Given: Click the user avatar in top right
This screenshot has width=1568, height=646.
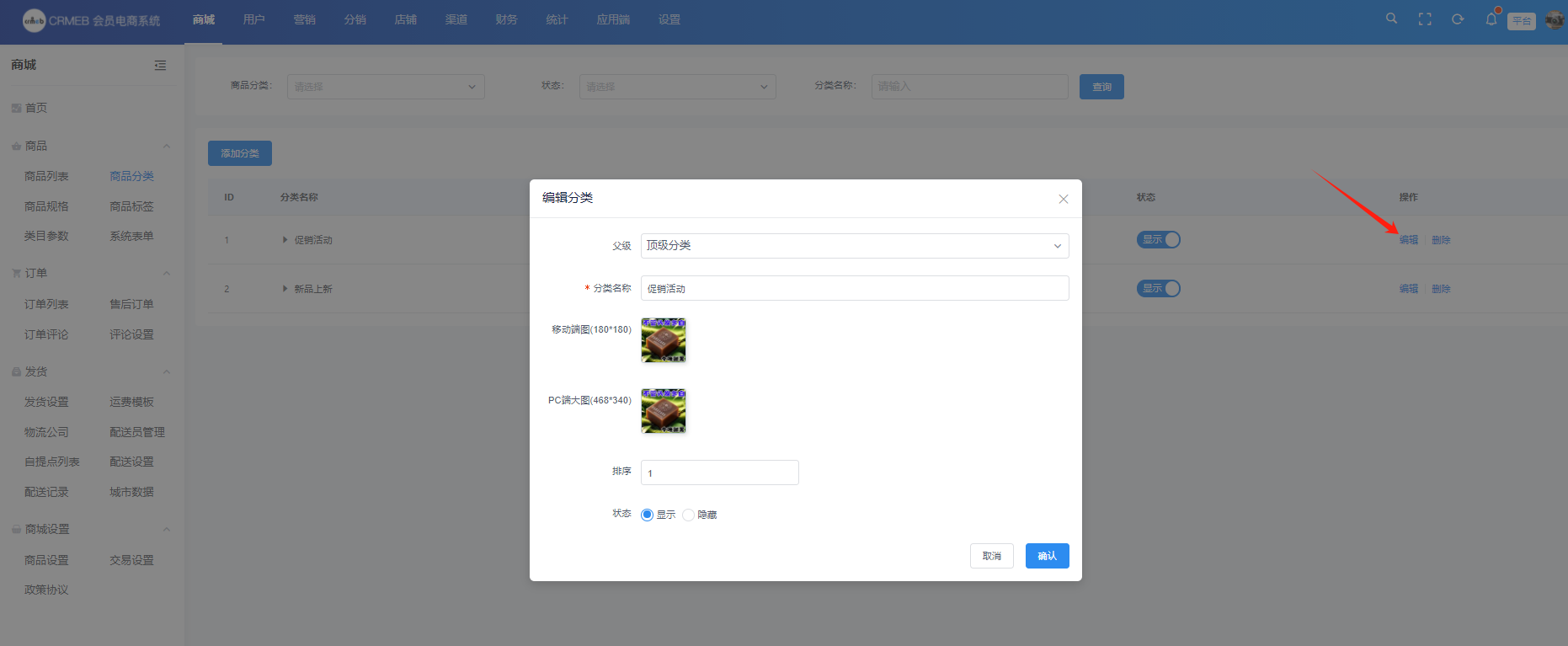Looking at the screenshot, I should (x=1554, y=20).
